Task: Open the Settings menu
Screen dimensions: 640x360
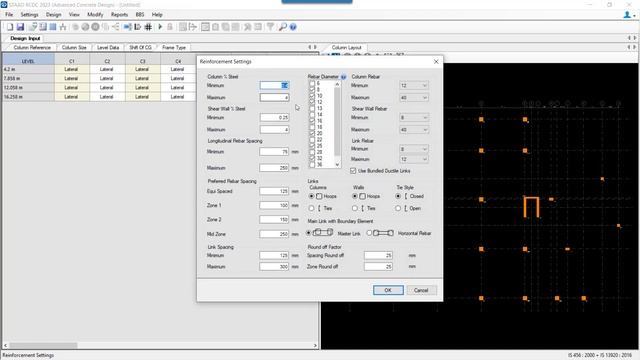Action: coord(29,15)
